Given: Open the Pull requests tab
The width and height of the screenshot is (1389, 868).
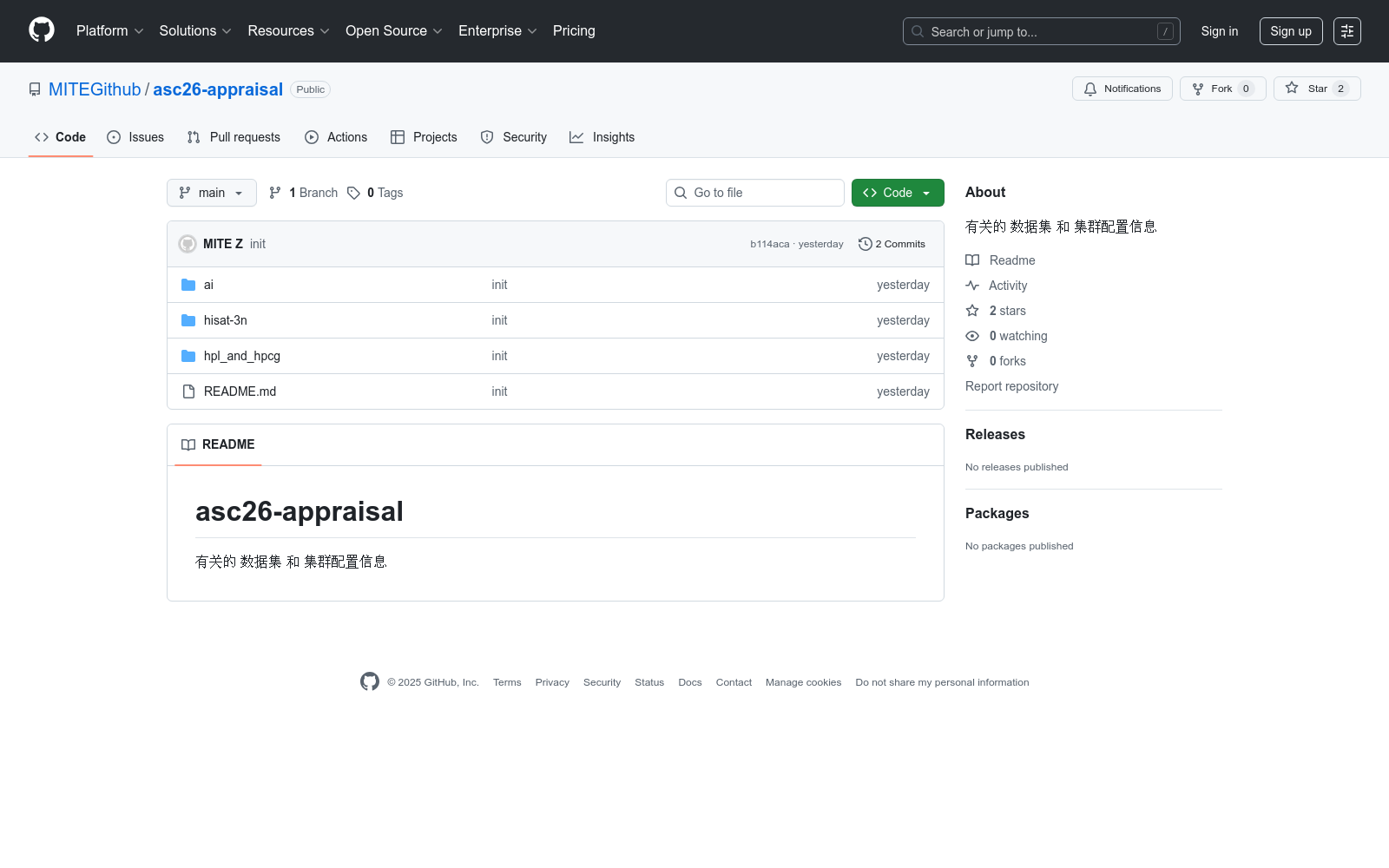Looking at the screenshot, I should pyautogui.click(x=234, y=137).
